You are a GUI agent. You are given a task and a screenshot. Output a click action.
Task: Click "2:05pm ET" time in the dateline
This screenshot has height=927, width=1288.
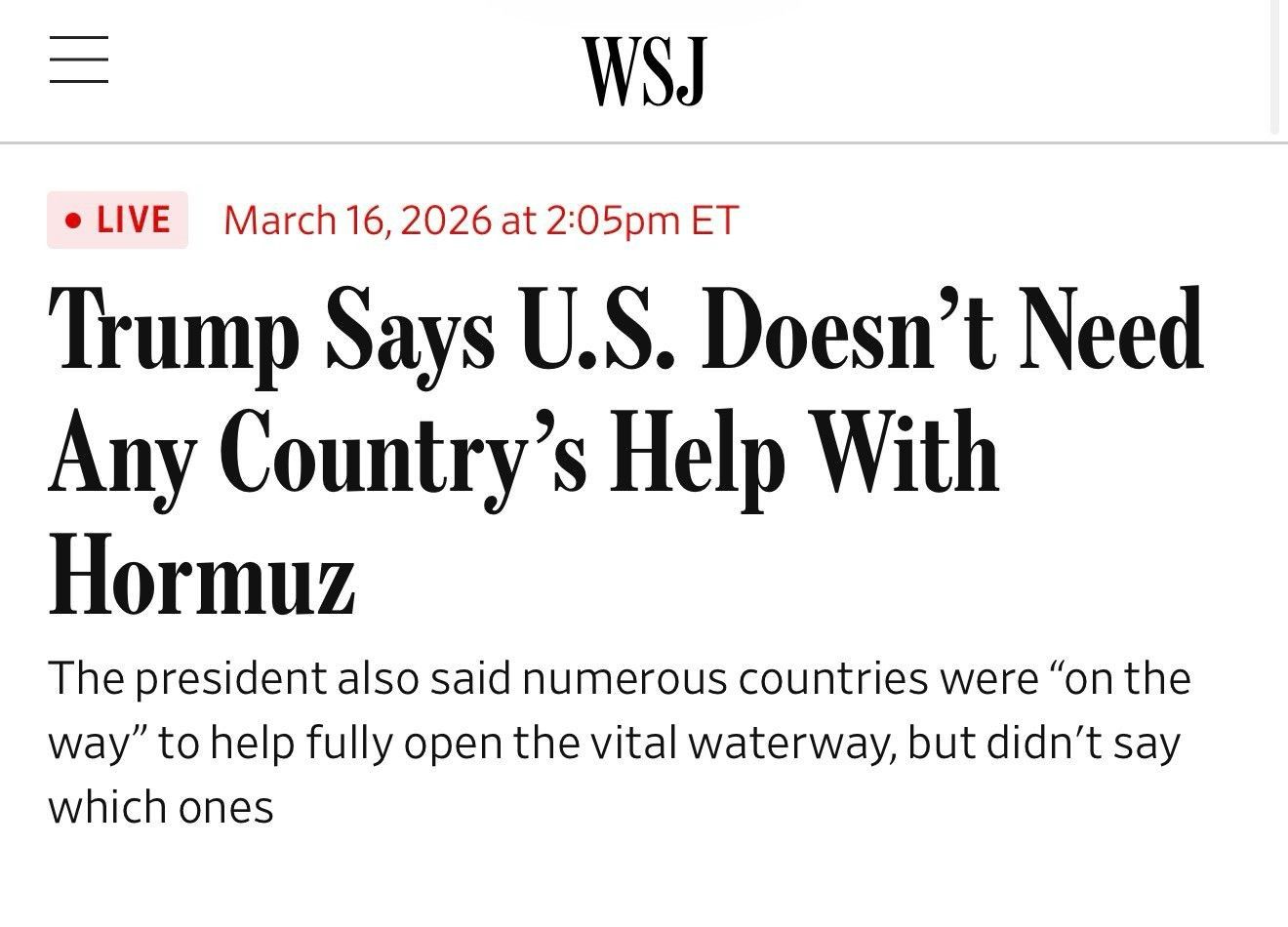pos(641,220)
